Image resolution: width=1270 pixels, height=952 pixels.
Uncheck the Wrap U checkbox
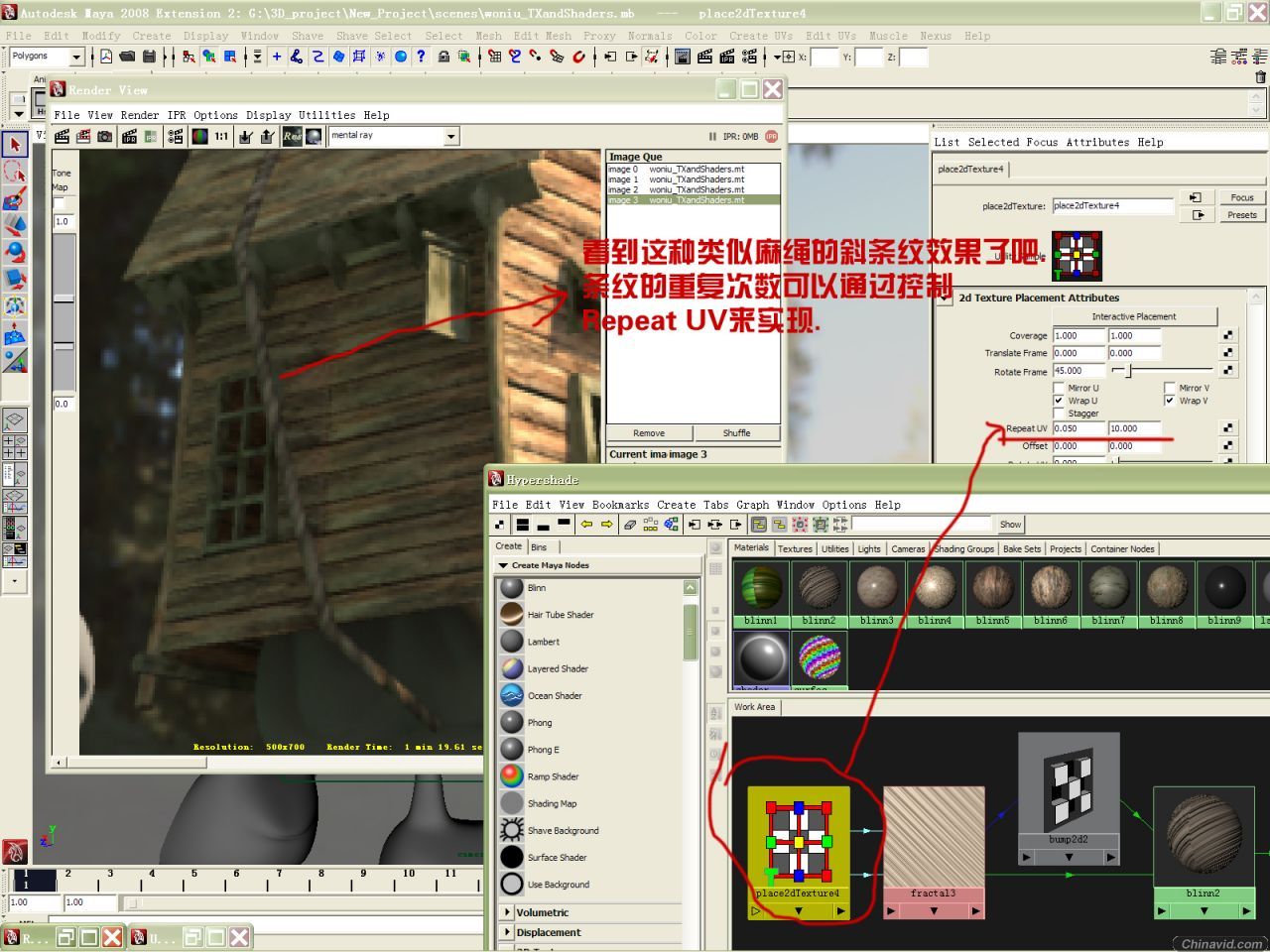[x=1059, y=401]
